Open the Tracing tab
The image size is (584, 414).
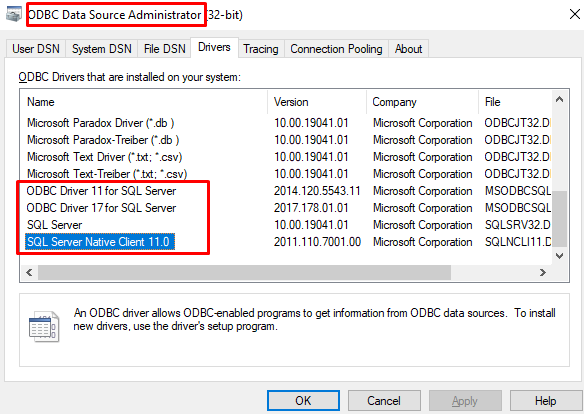coord(261,49)
